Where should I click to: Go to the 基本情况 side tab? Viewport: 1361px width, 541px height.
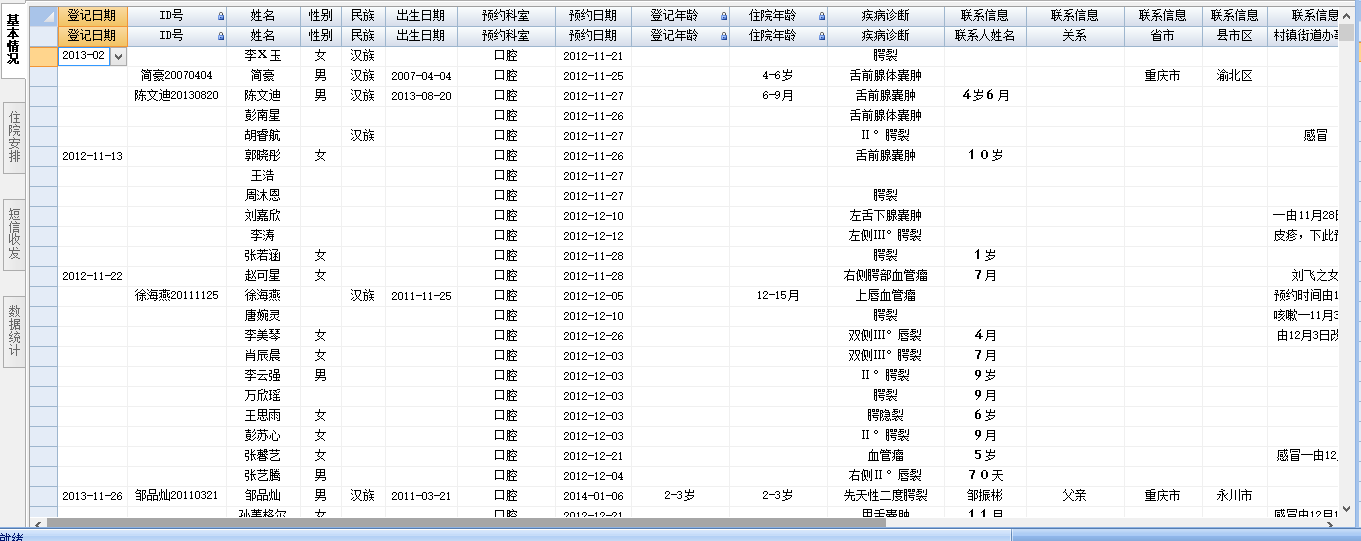14,40
